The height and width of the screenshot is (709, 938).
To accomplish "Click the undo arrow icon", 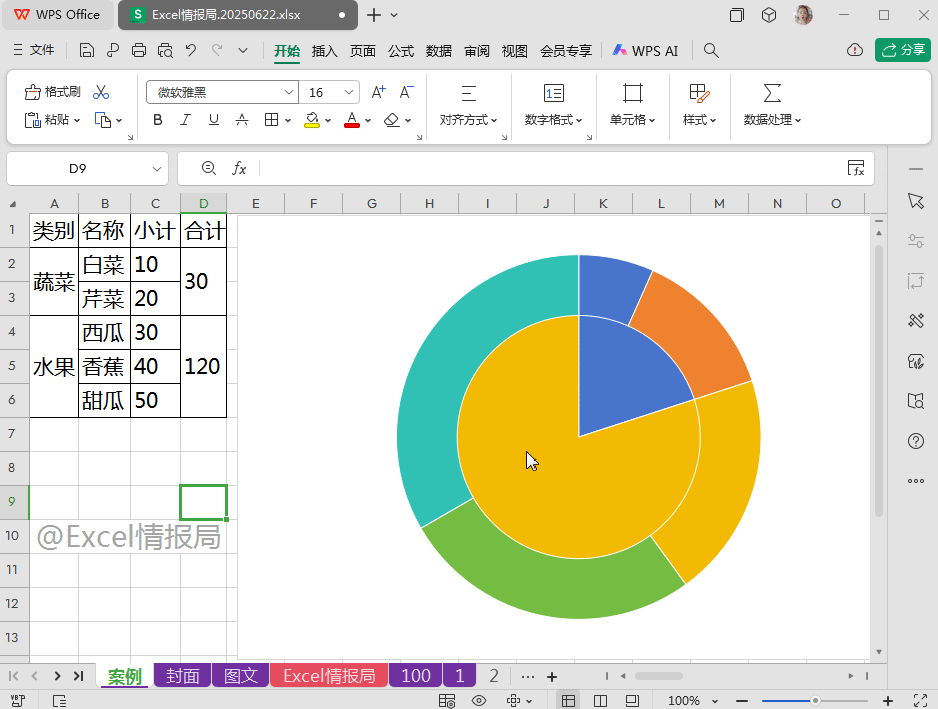I will click(191, 50).
